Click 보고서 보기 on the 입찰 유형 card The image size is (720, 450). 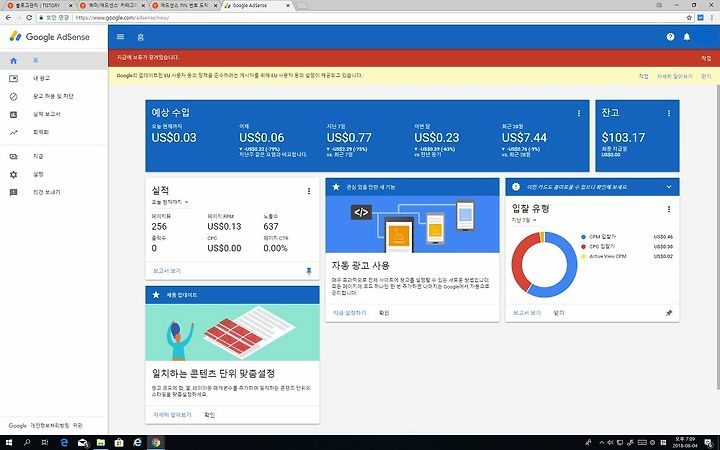527,313
